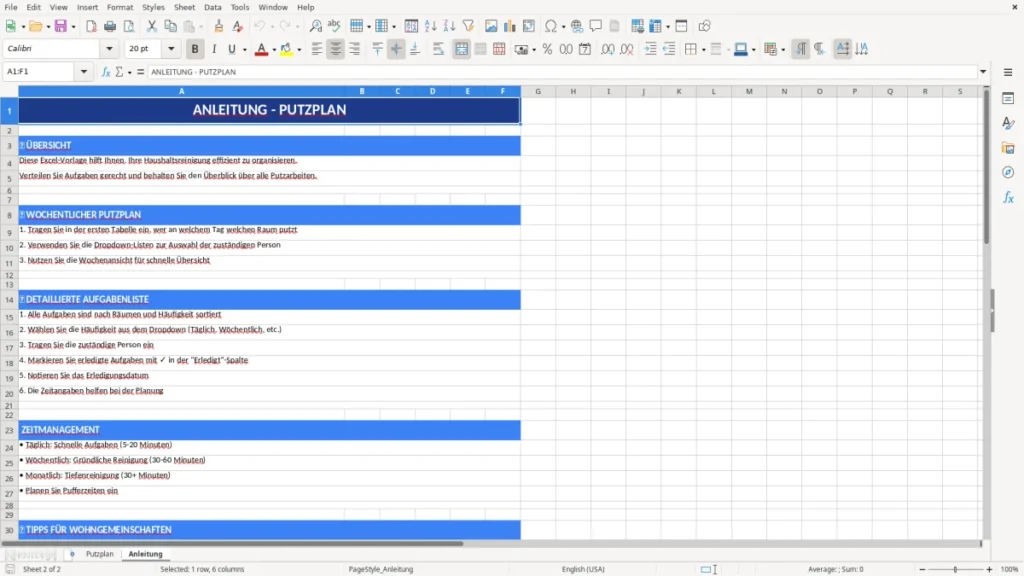
Task: Save the document with the Save icon
Action: point(61,26)
